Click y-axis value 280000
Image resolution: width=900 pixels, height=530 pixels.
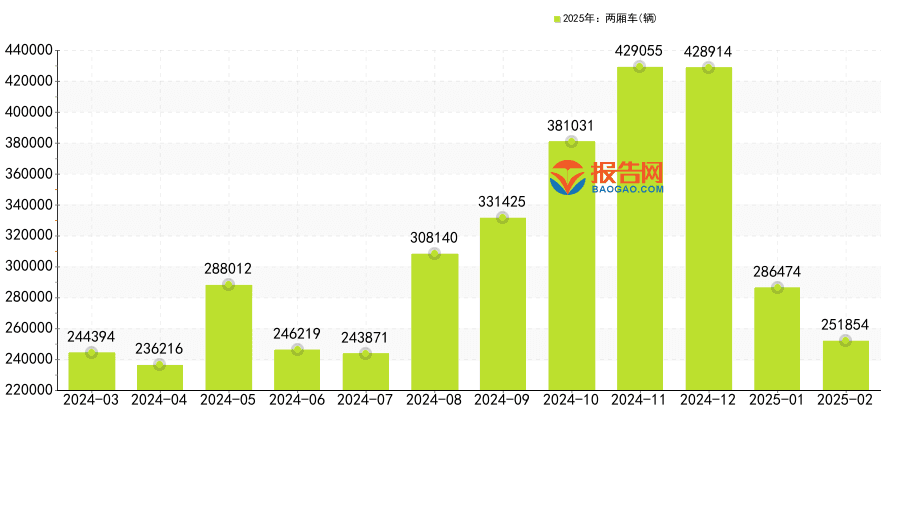pyautogui.click(x=29, y=297)
